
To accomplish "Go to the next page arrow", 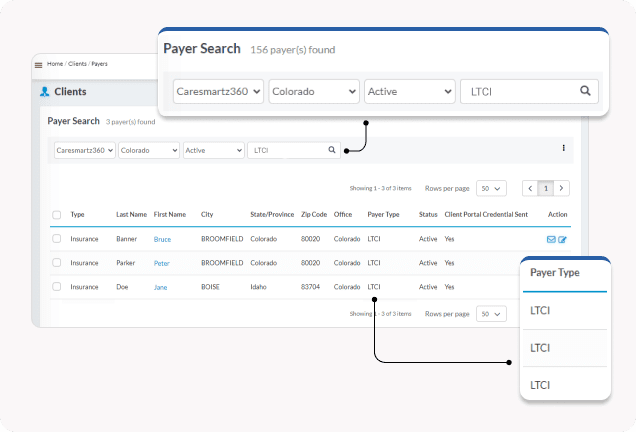I will coord(561,188).
